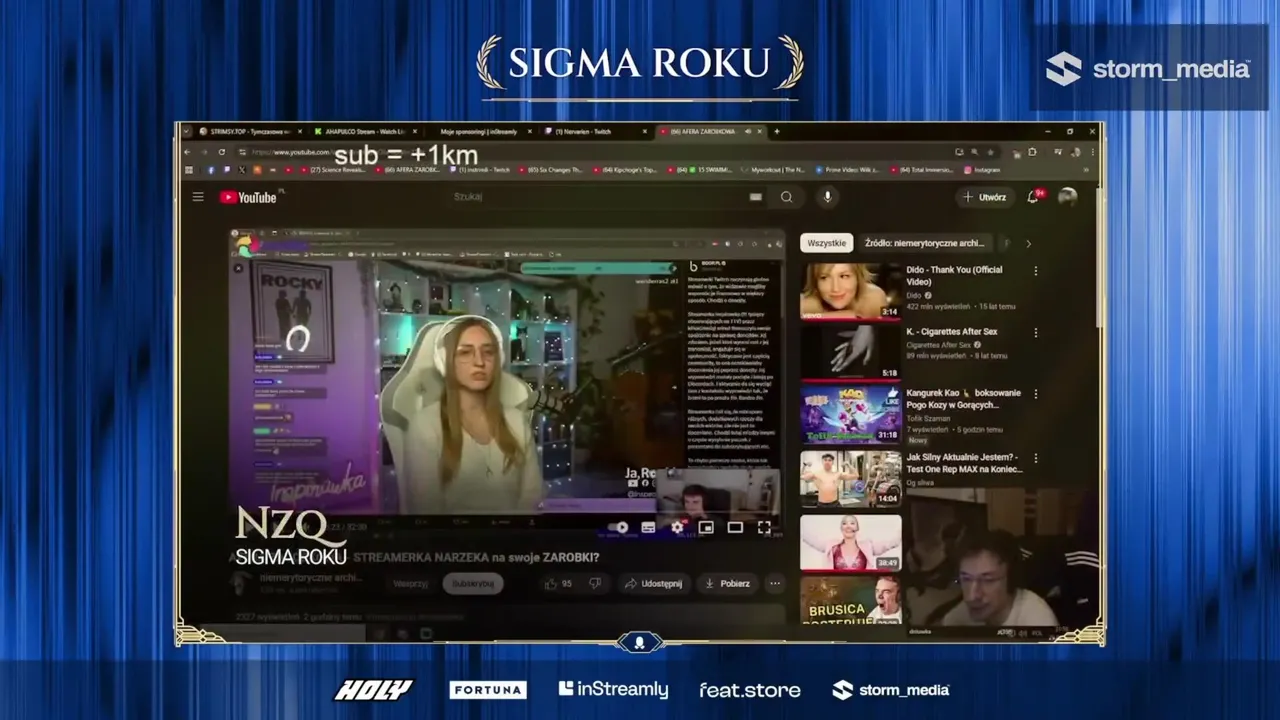Image resolution: width=1280 pixels, height=720 pixels.
Task: Open options menu for Dido video
Action: [x=1035, y=271]
